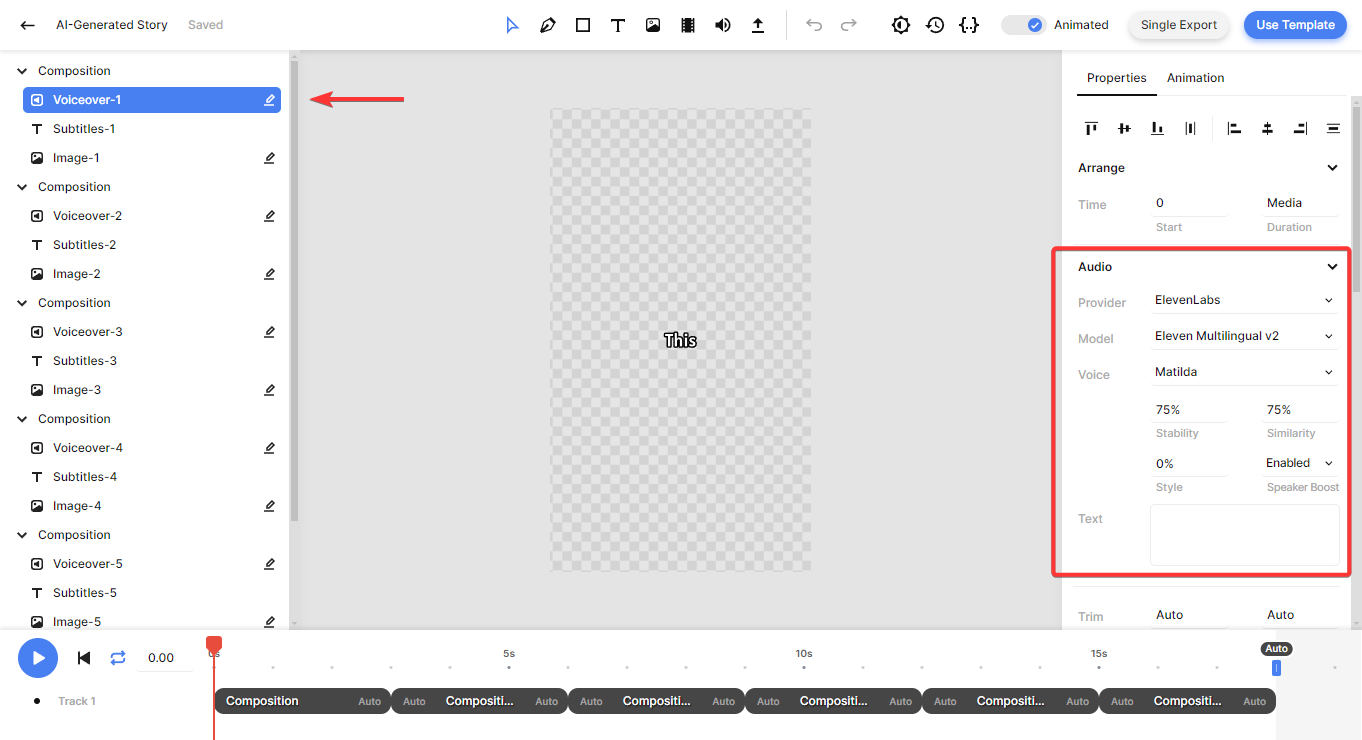
Task: Click the Image tool icon
Action: point(653,25)
